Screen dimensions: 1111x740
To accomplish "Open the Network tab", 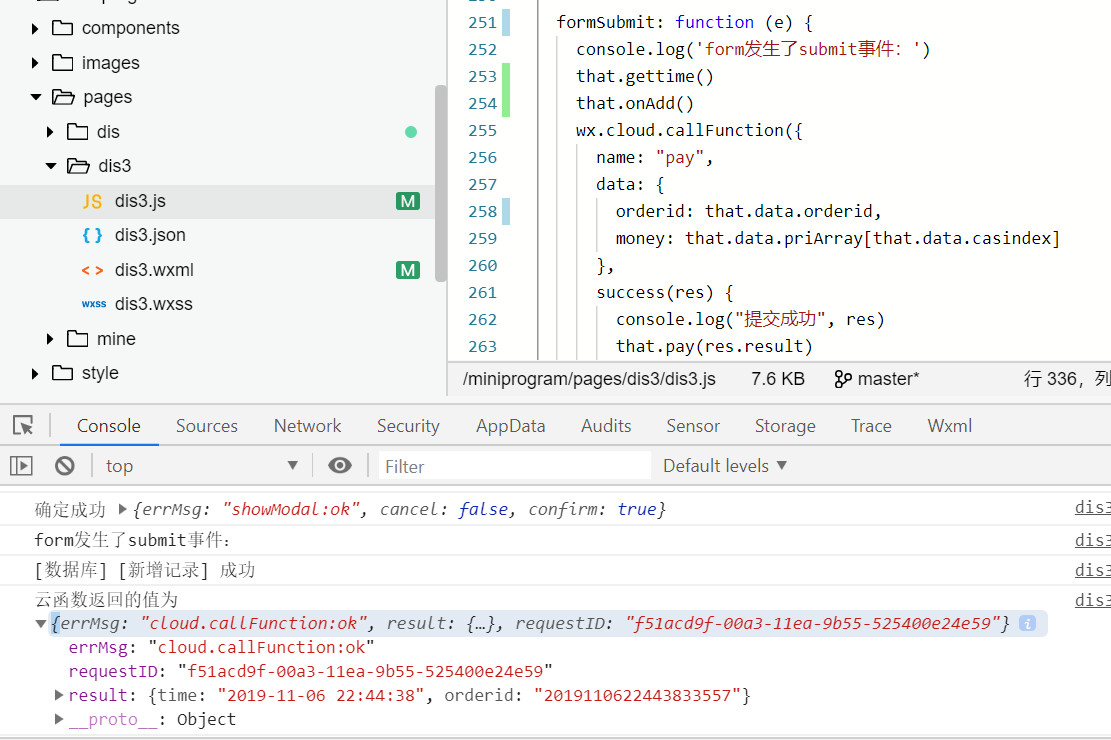I will (x=308, y=426).
